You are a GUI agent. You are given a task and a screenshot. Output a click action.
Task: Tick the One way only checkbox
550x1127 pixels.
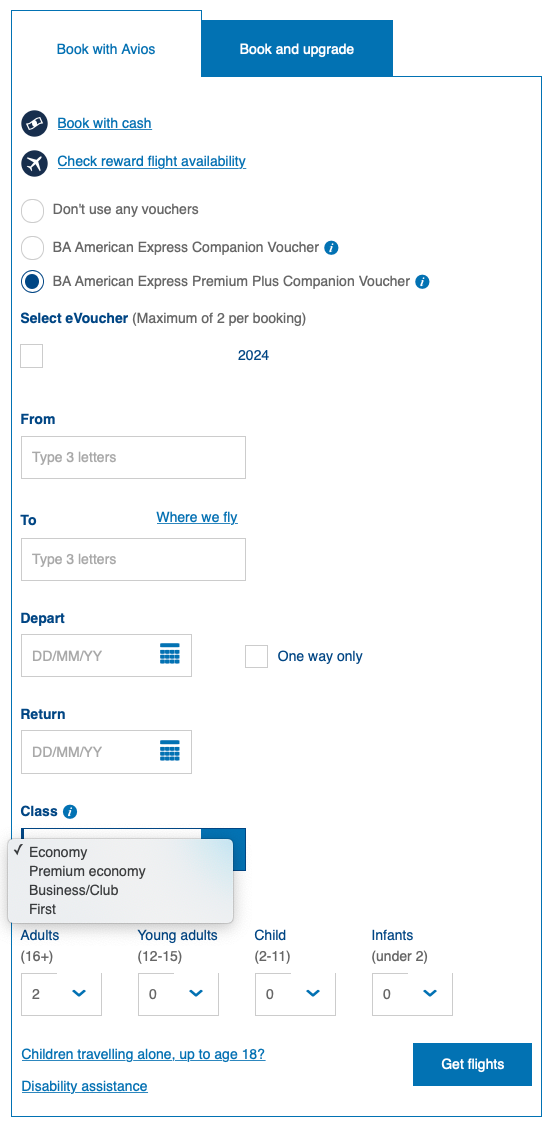pyautogui.click(x=257, y=656)
